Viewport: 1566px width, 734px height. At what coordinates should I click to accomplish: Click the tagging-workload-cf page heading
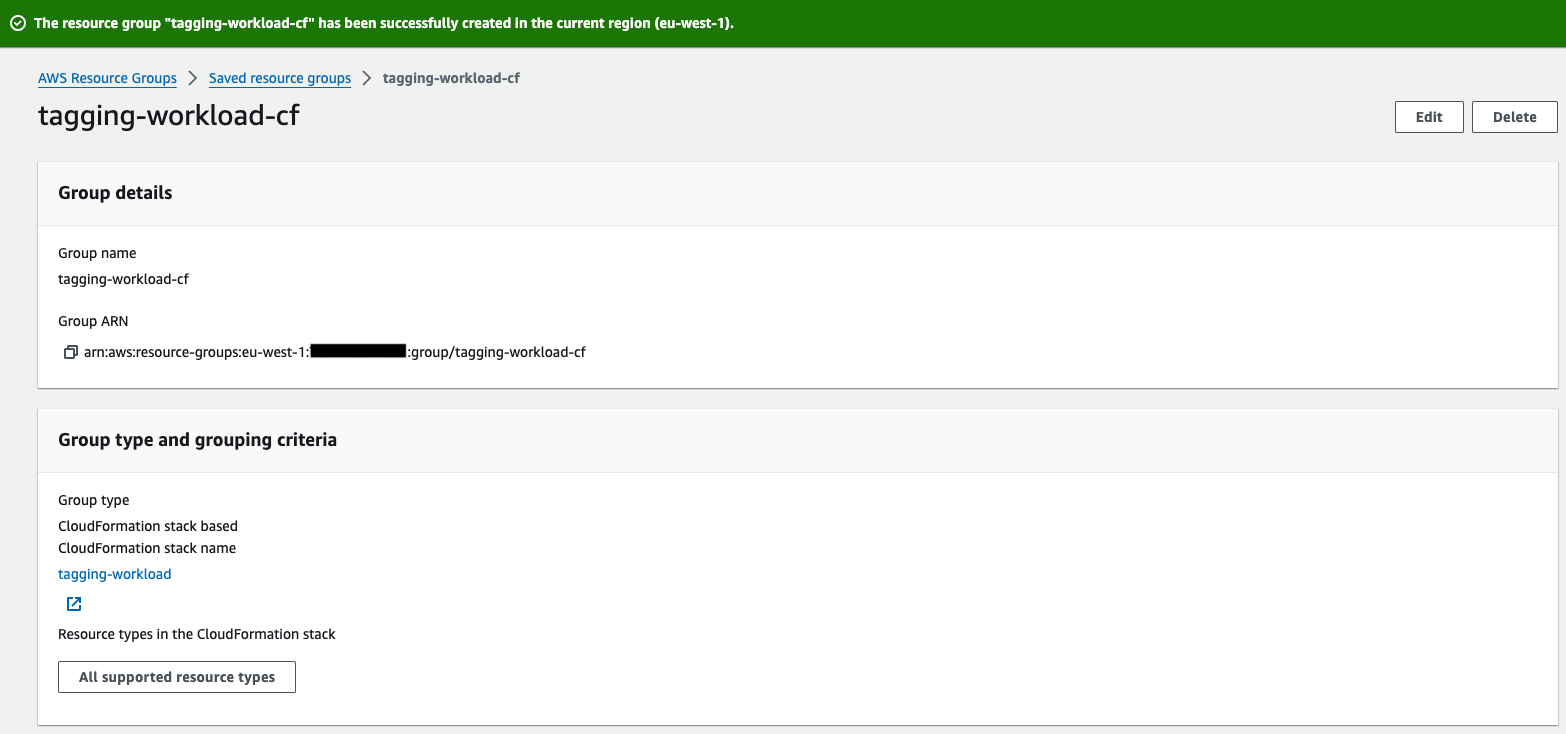click(x=169, y=116)
